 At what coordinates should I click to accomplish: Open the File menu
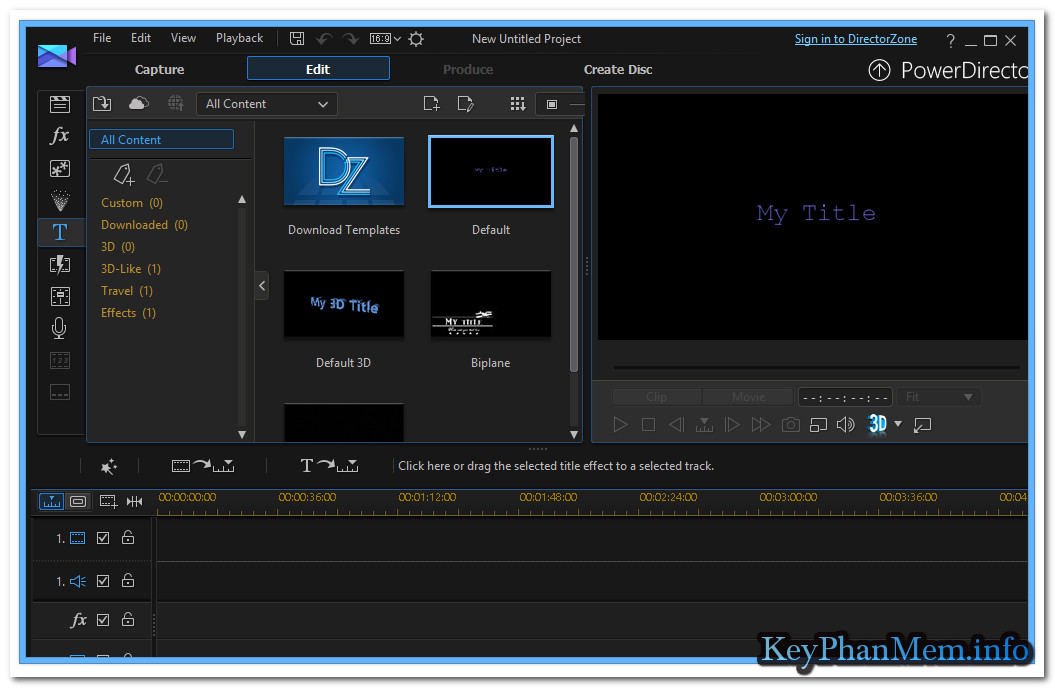pyautogui.click(x=102, y=38)
